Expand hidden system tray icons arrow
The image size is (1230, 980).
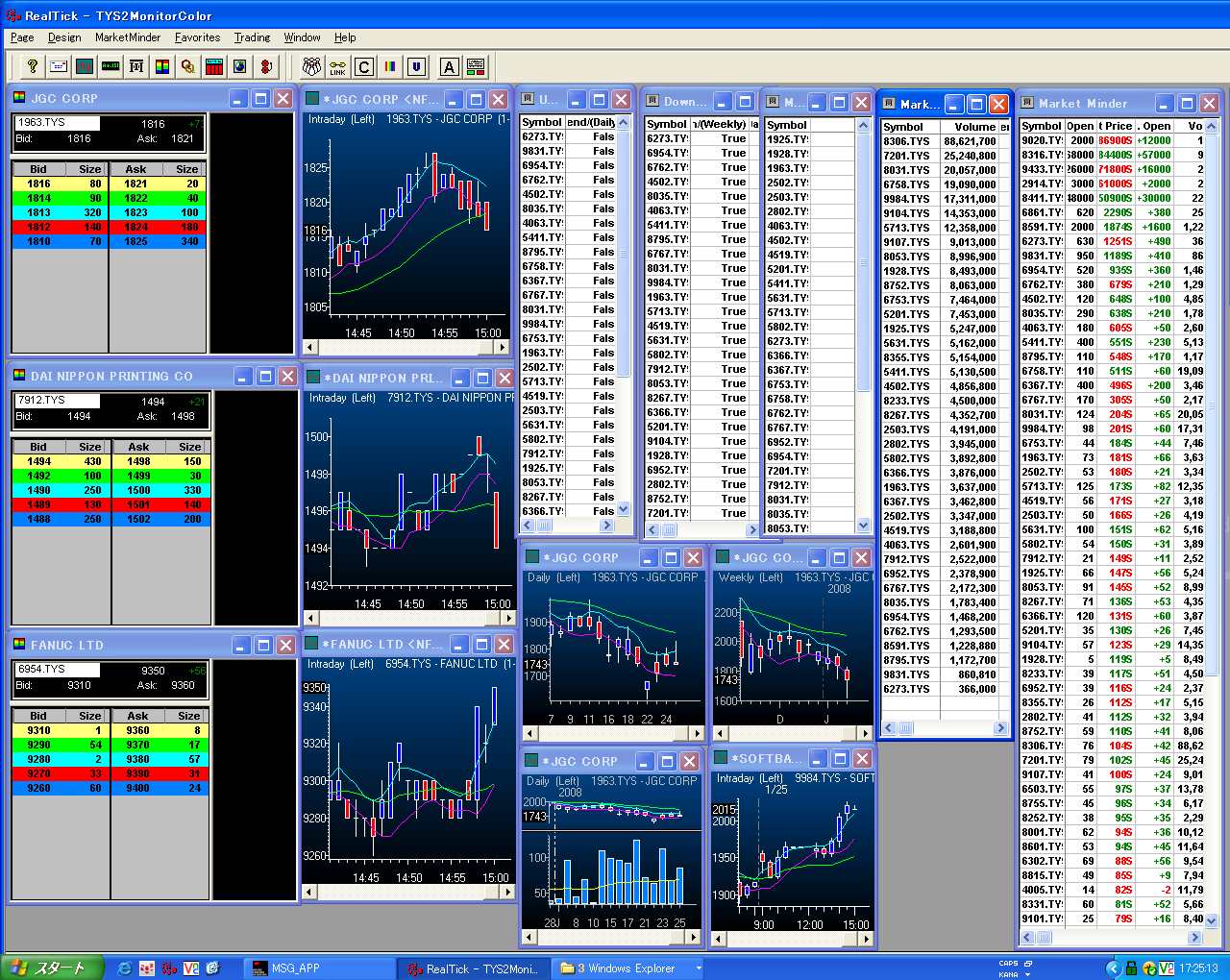click(1113, 968)
